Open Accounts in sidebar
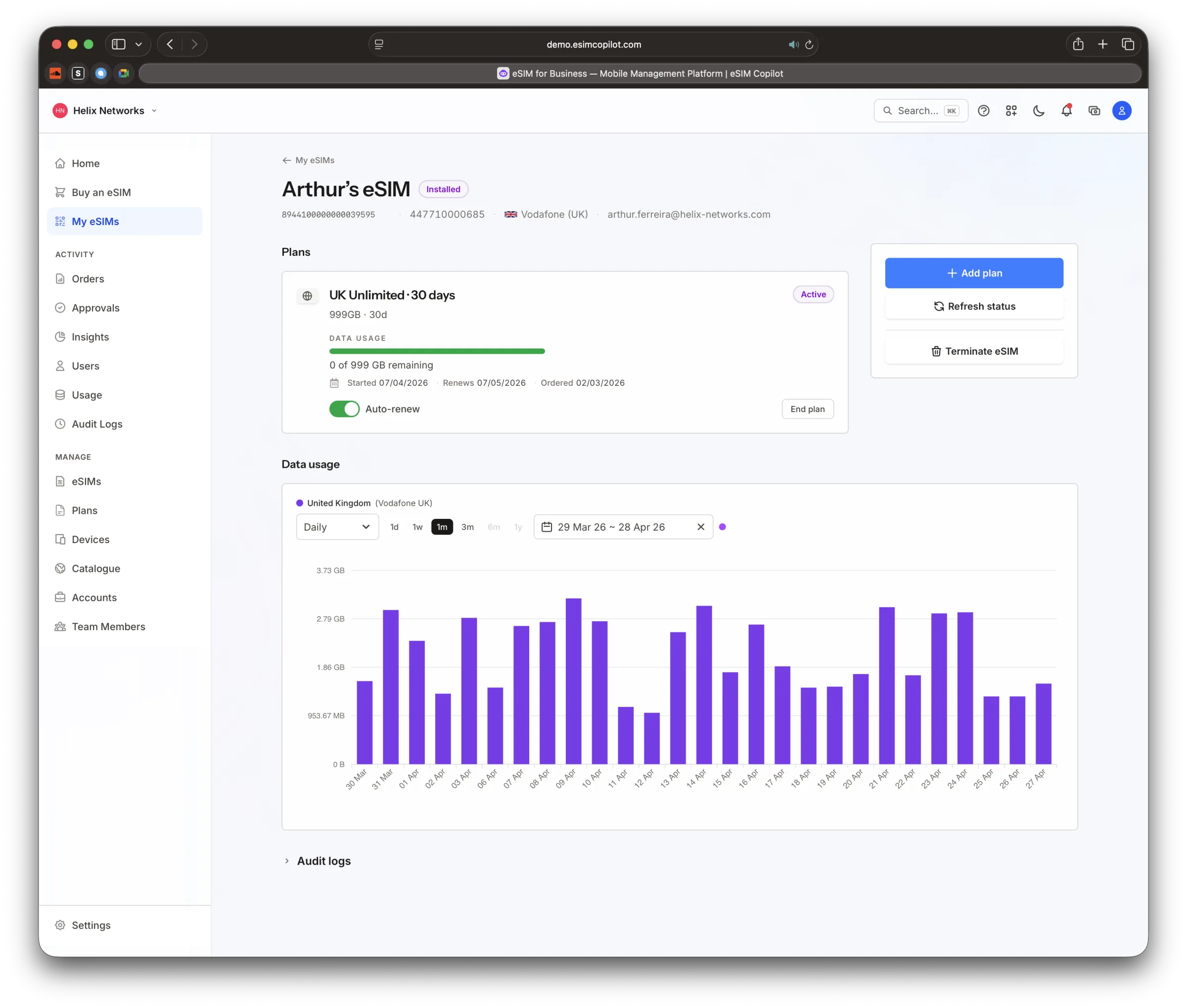1187x1008 pixels. pyautogui.click(x=125, y=597)
